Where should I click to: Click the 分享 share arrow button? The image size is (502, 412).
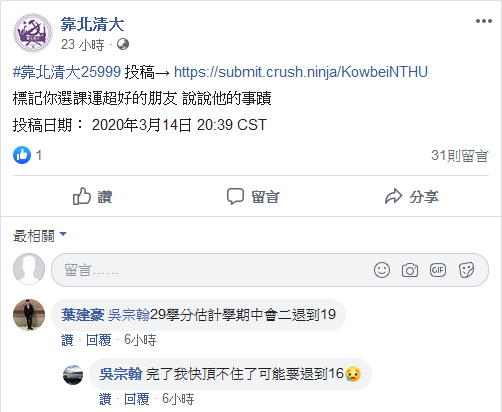pyautogui.click(x=411, y=196)
